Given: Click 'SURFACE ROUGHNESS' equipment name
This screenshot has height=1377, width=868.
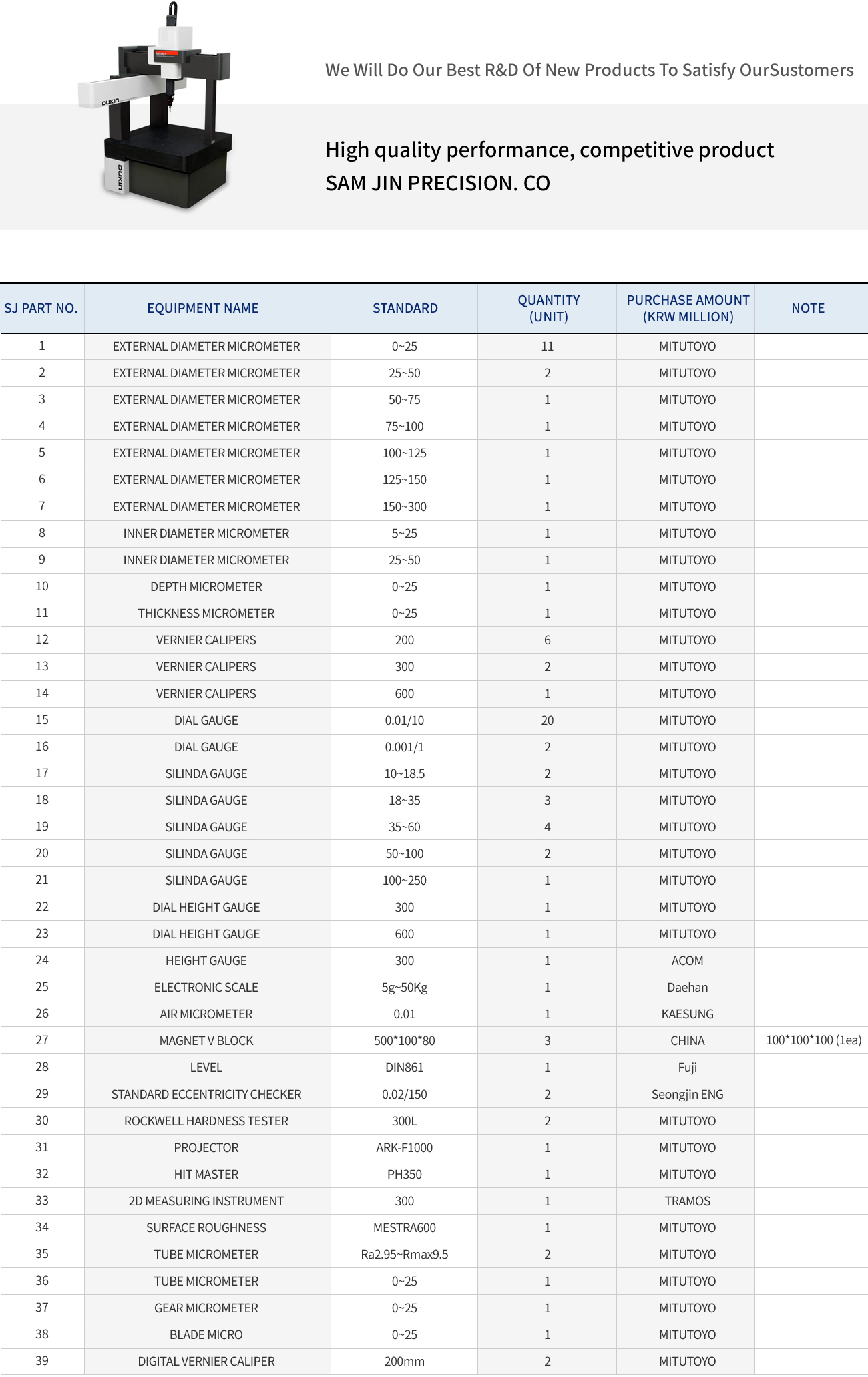Looking at the screenshot, I should click(206, 1227).
